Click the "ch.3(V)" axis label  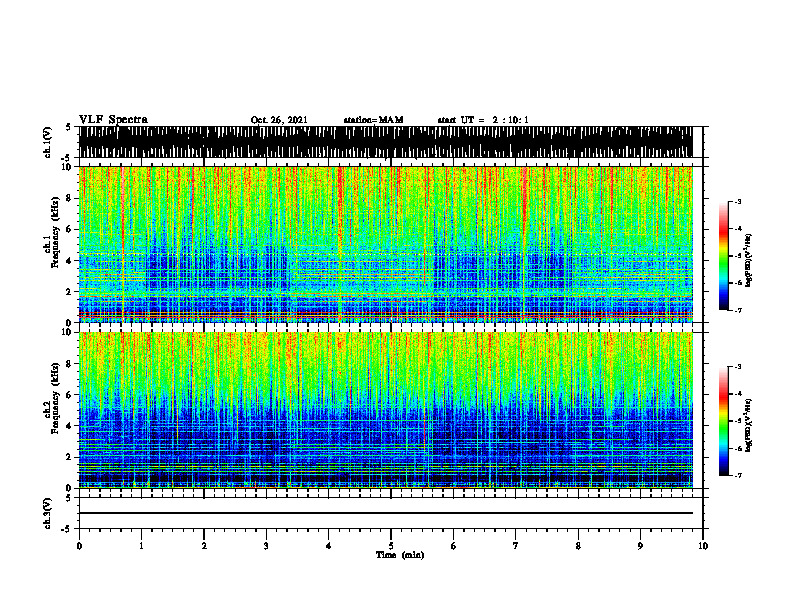tap(47, 514)
